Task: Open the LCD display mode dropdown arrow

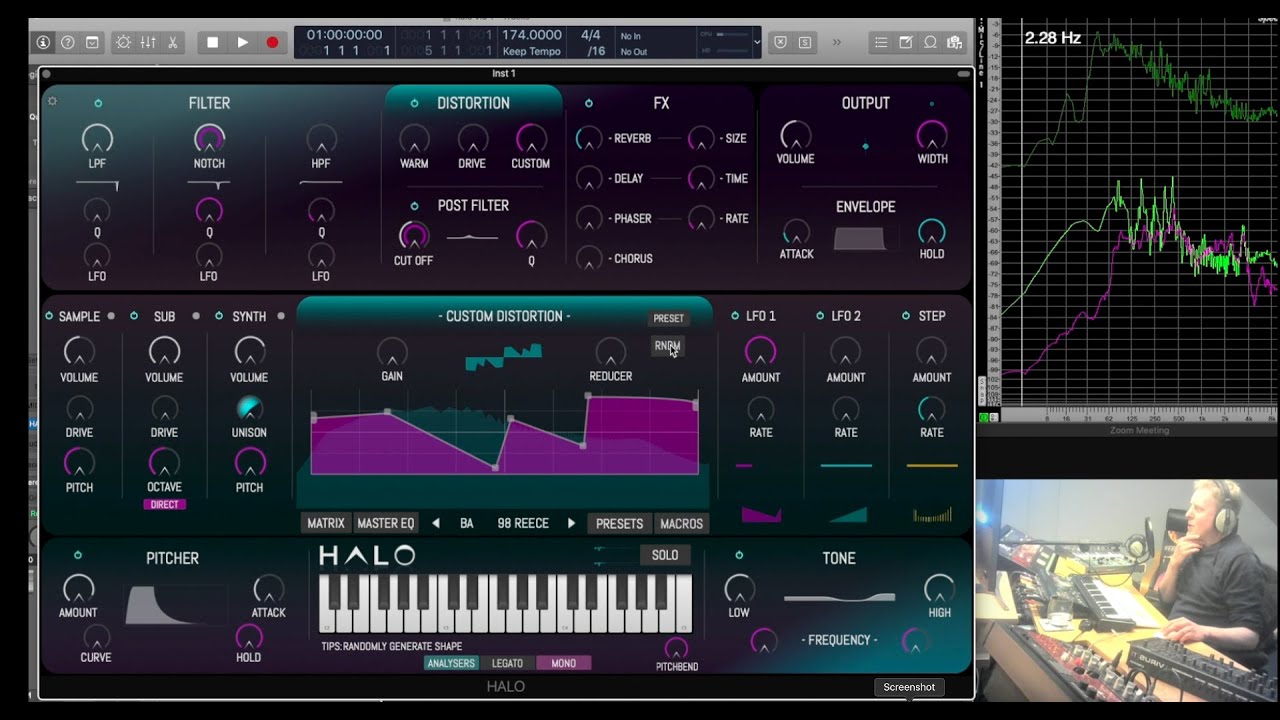Action: pos(757,42)
